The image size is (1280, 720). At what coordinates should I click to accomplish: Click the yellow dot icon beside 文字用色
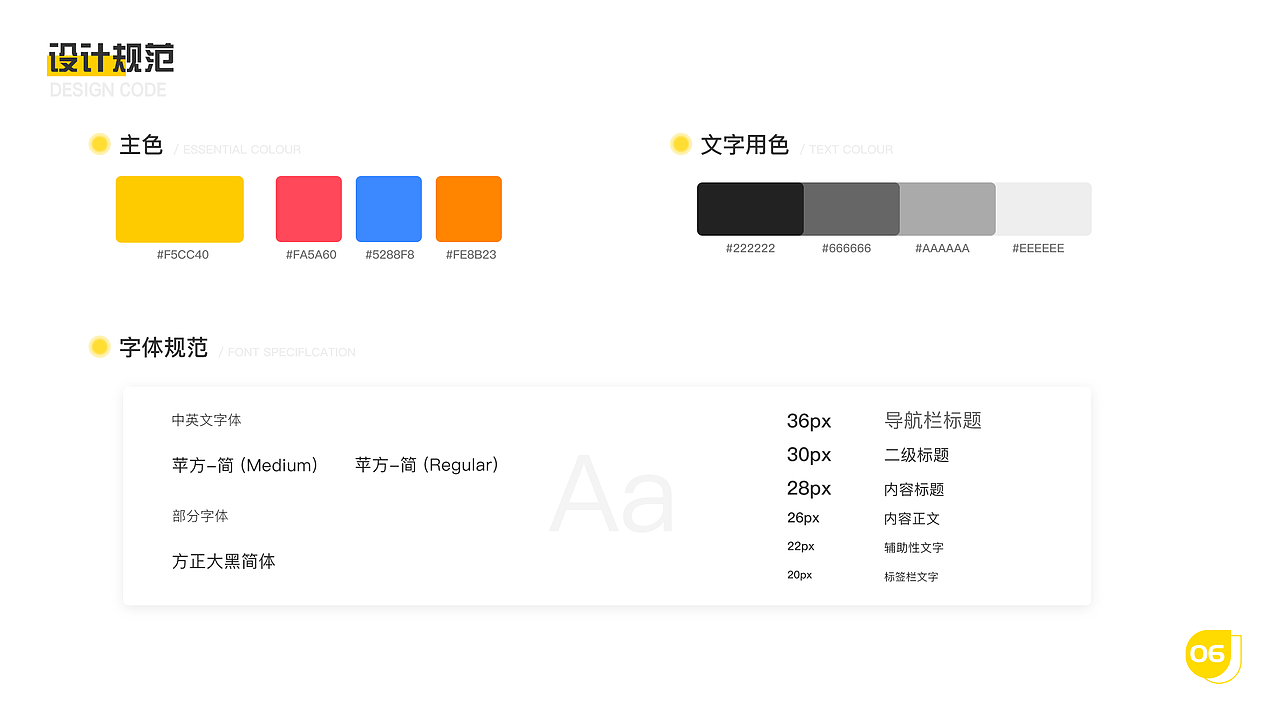click(x=679, y=143)
